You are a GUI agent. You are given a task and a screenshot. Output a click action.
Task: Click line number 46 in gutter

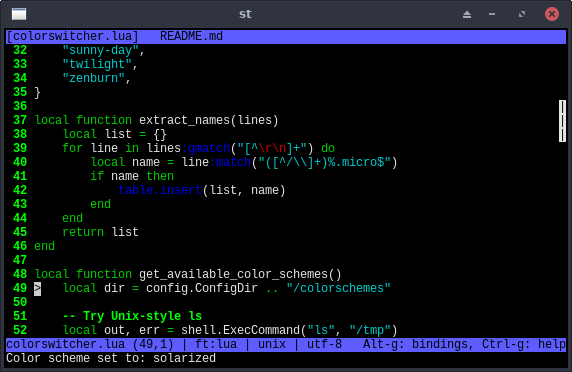pos(20,246)
